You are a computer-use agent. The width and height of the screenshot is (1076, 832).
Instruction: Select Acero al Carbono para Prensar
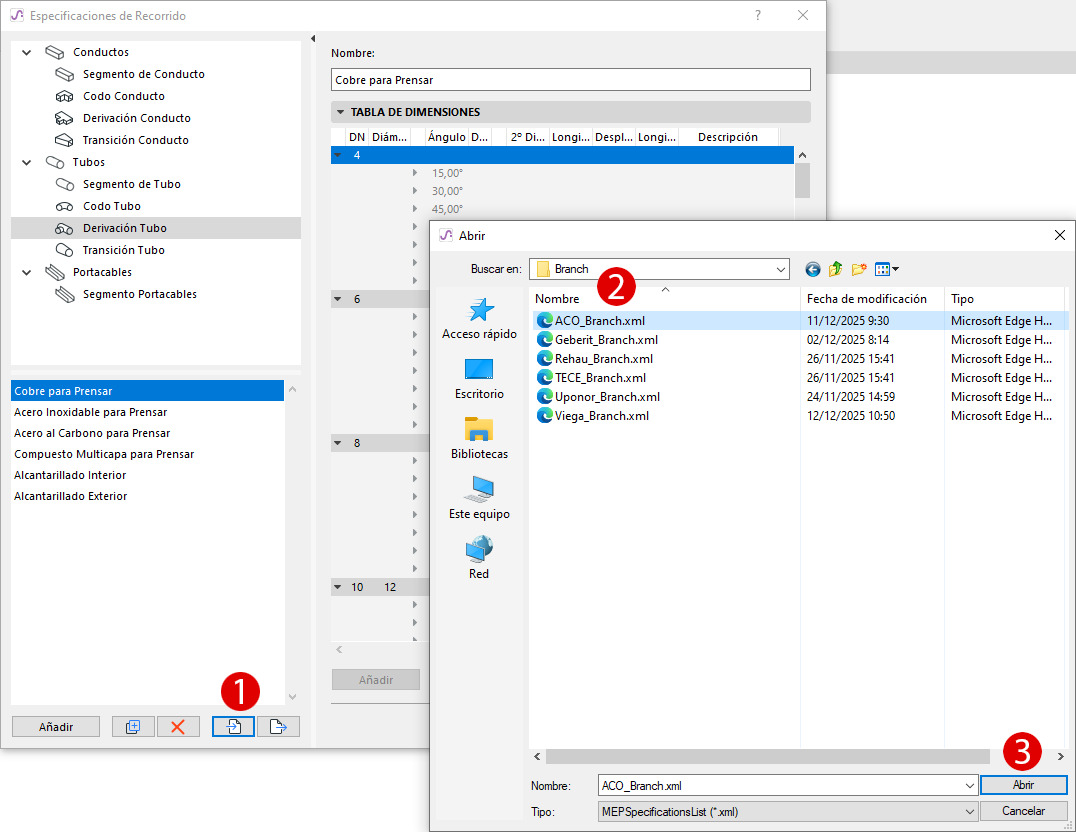pos(148,433)
